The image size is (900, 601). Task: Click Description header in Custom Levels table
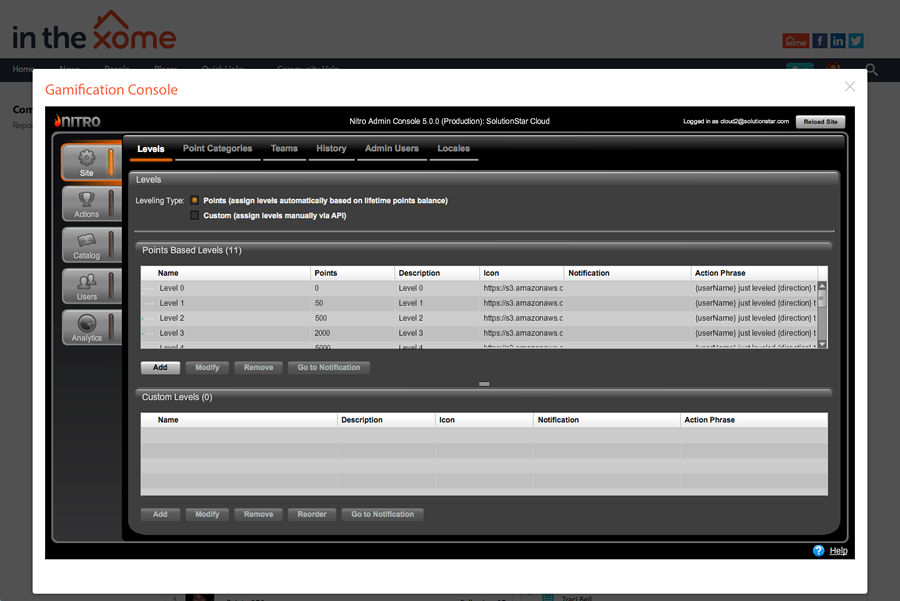click(x=386, y=420)
